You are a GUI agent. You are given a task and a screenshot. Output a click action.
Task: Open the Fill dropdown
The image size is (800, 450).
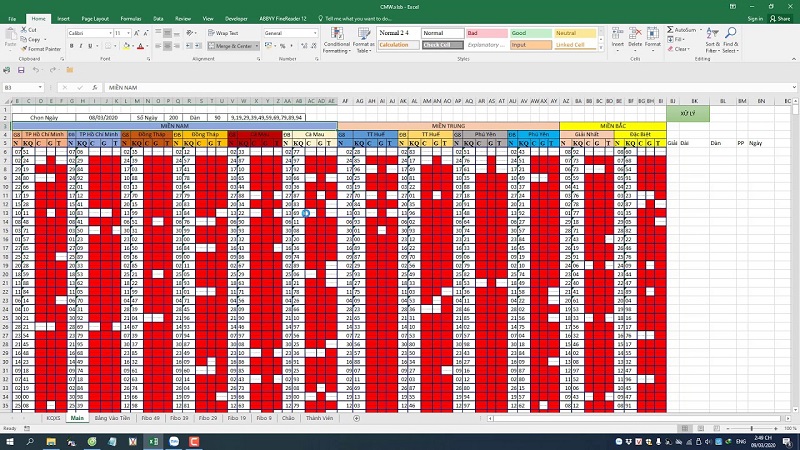click(676, 39)
